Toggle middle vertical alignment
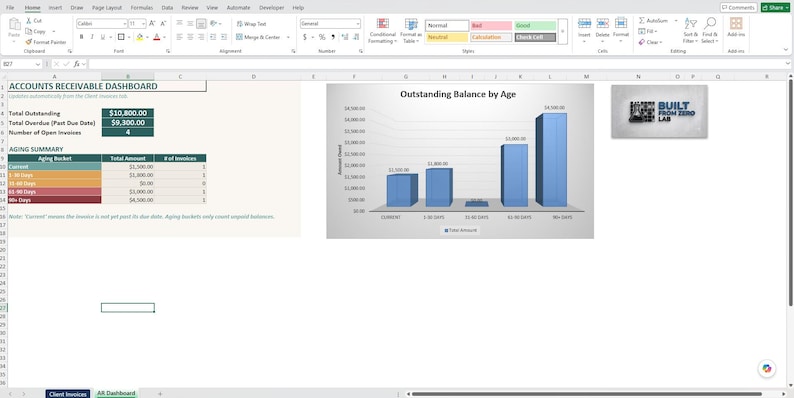 coord(190,24)
